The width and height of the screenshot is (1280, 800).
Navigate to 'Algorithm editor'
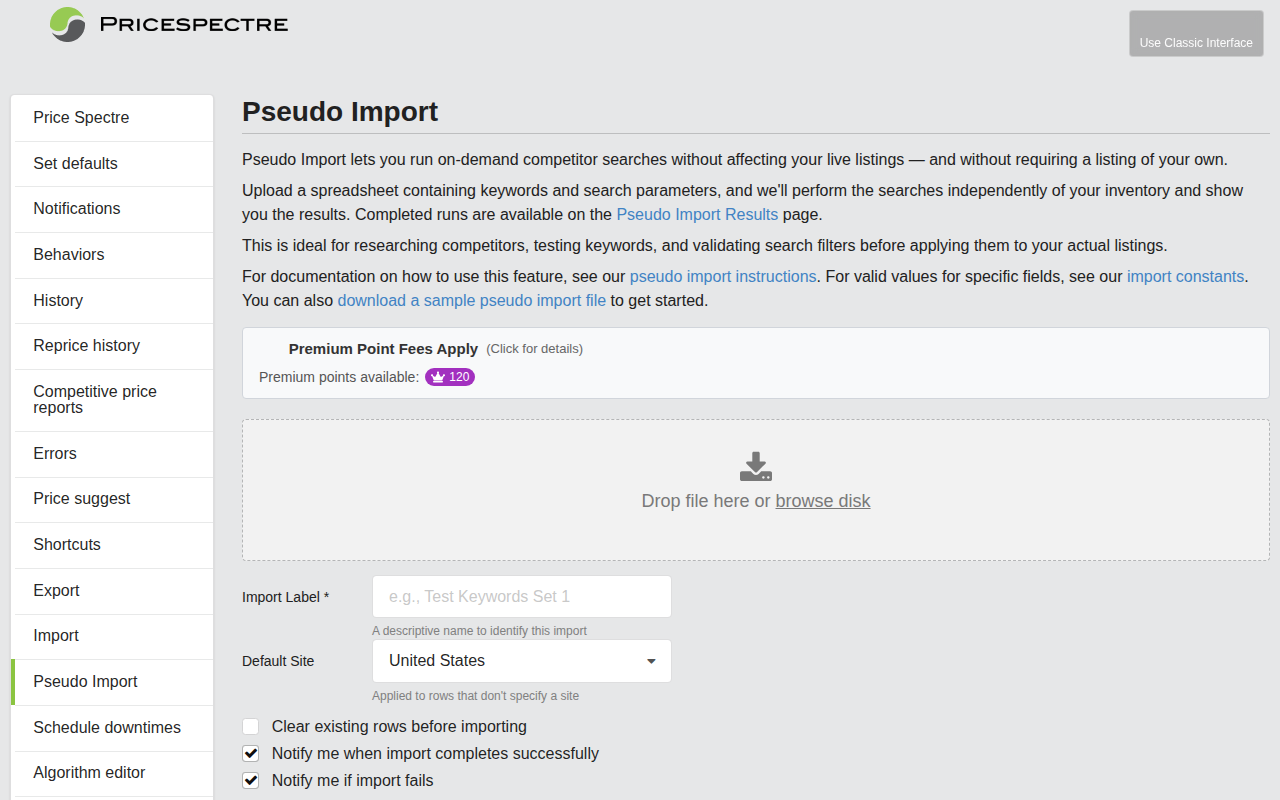(88, 773)
